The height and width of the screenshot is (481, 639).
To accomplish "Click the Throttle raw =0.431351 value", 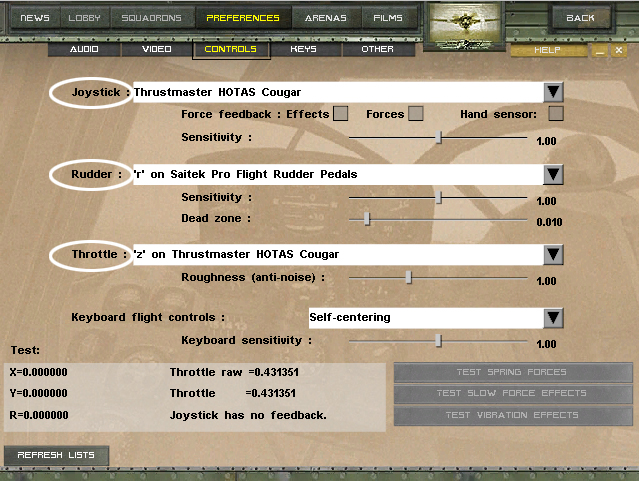I will [234, 372].
